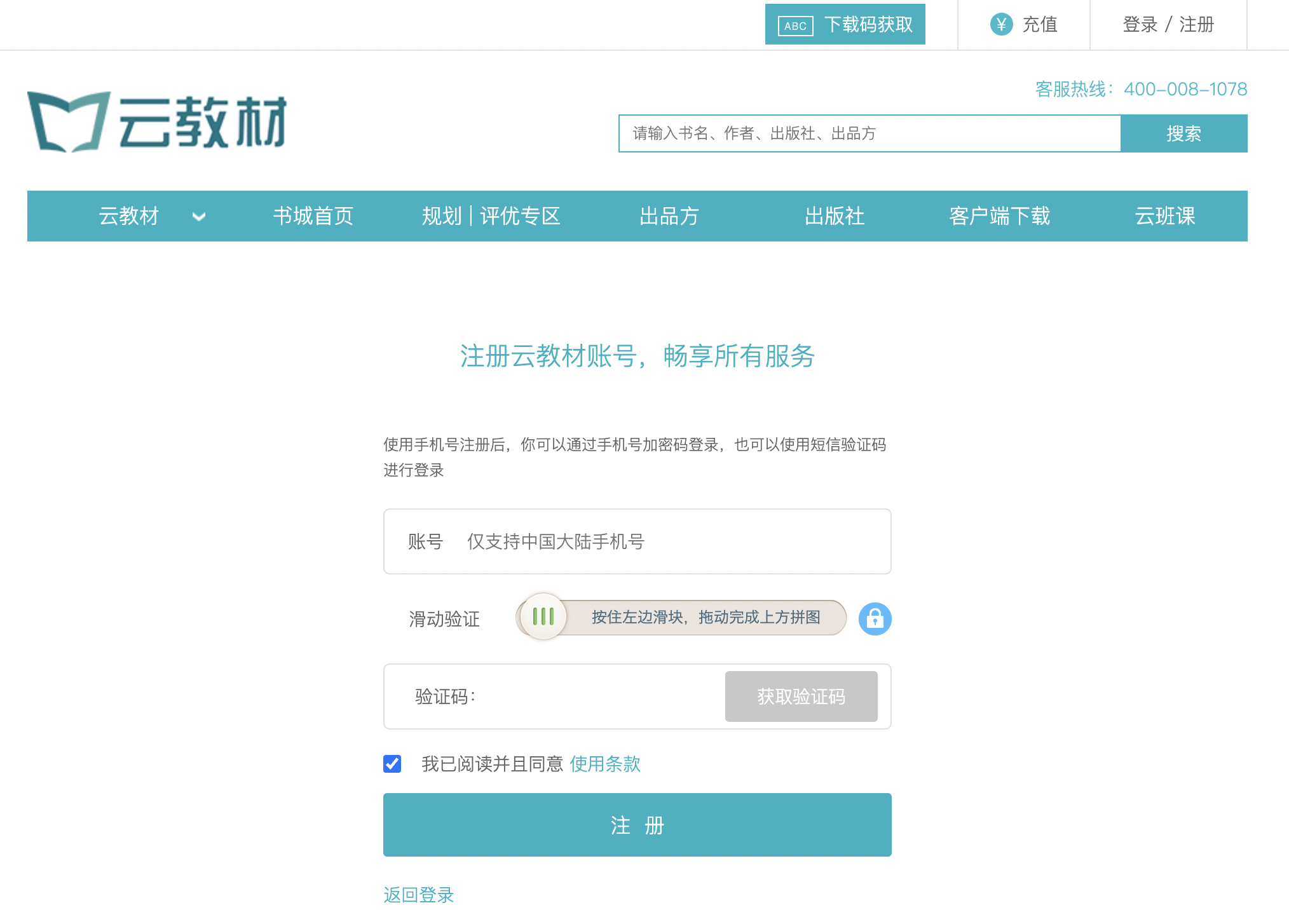Open 客户端下载 page
Screen dimensions: 1289x924
[1000, 216]
